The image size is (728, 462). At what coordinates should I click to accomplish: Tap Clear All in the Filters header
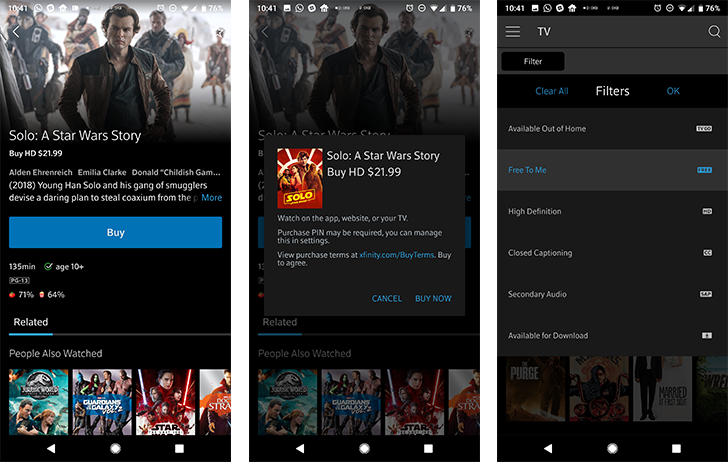coord(552,91)
